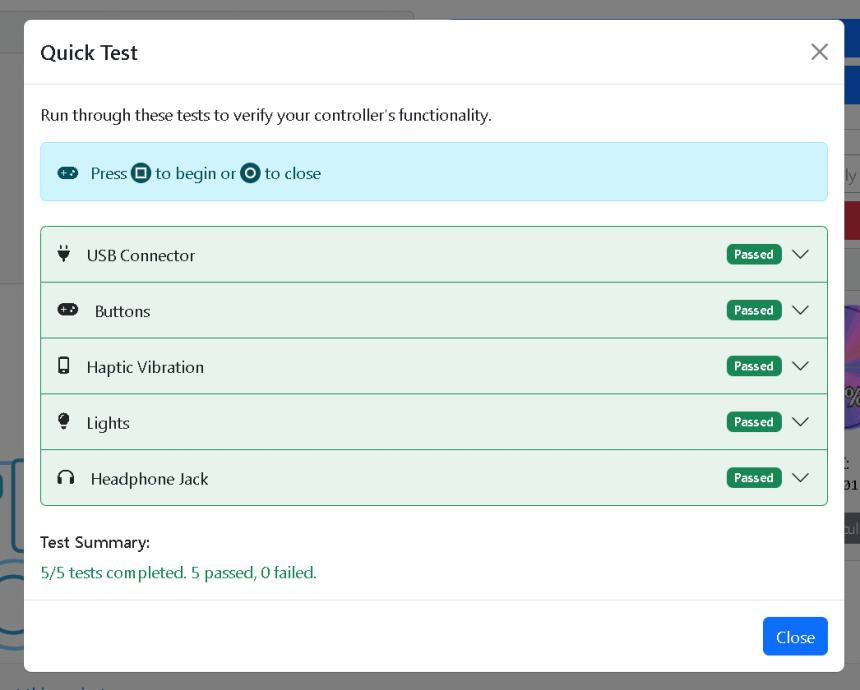
Task: Click the blue Close button
Action: [795, 637]
